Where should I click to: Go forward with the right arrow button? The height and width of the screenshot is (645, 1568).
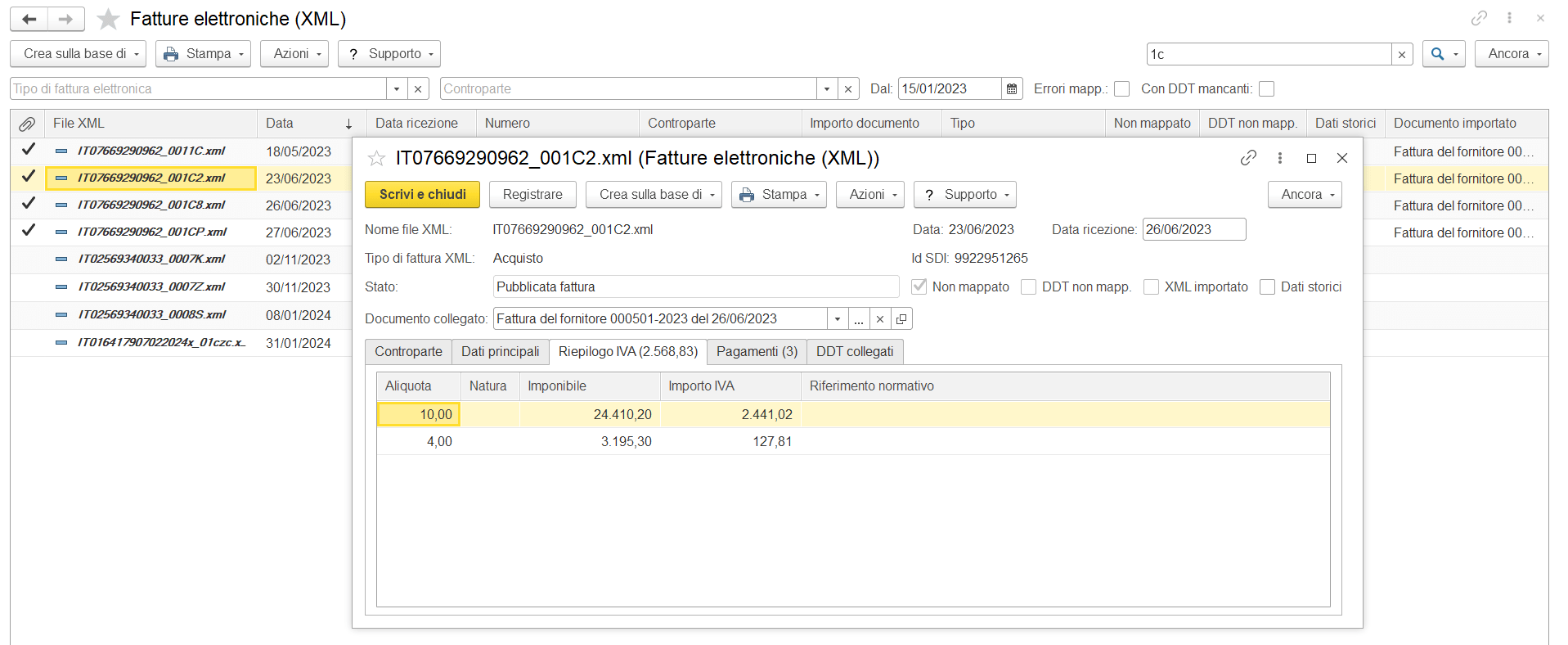pos(66,19)
